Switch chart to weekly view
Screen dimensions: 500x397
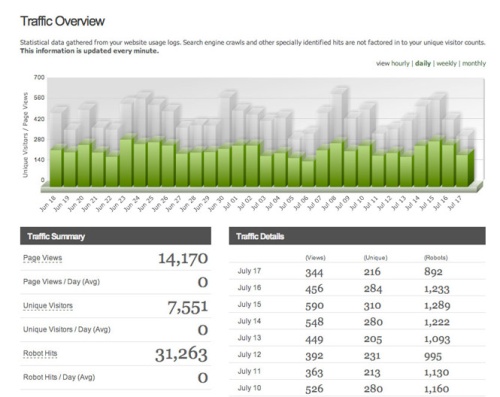[x=446, y=63]
